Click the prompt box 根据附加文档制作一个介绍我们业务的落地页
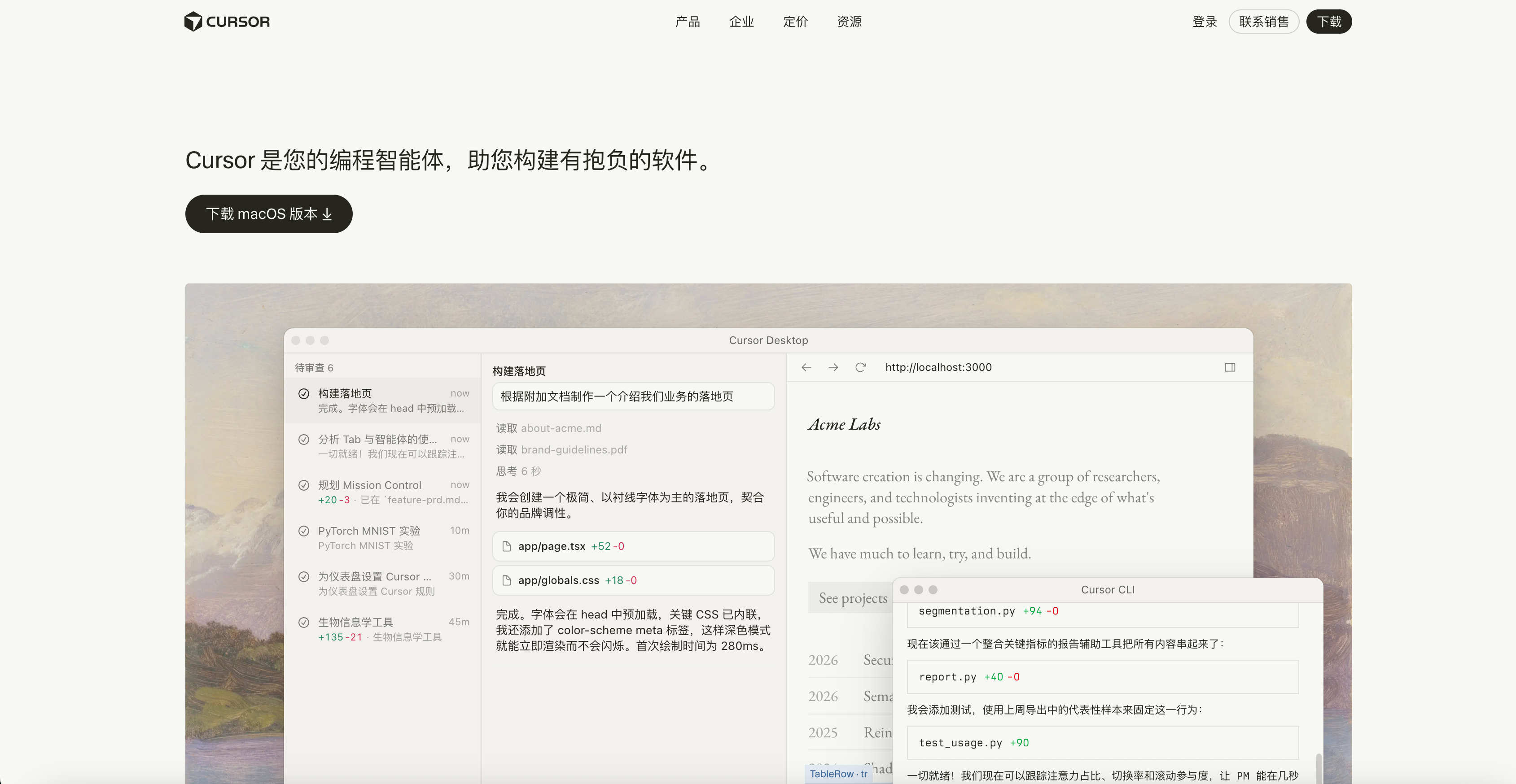 tap(633, 396)
